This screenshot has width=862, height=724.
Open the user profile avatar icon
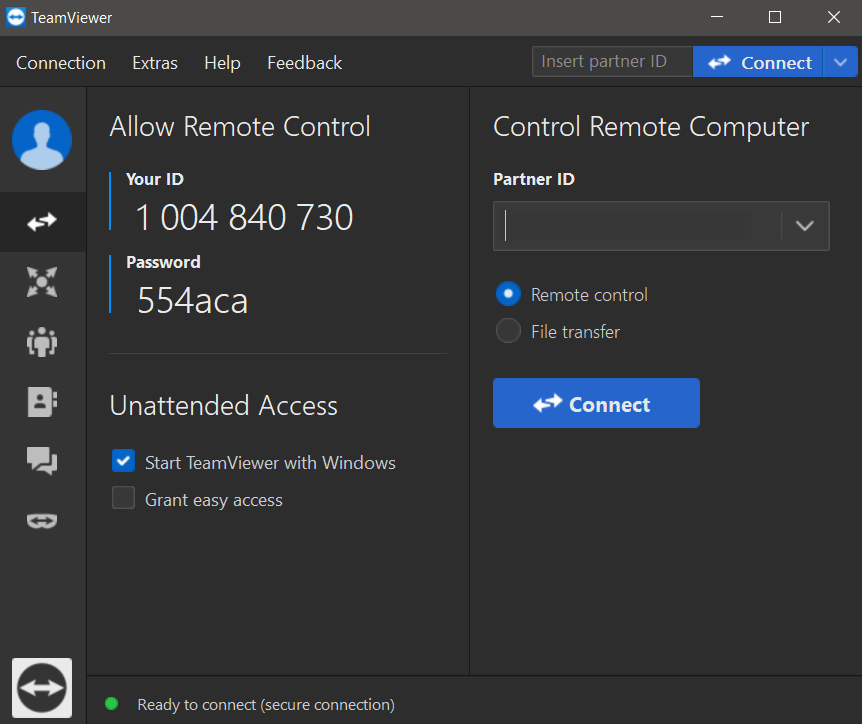(42, 140)
